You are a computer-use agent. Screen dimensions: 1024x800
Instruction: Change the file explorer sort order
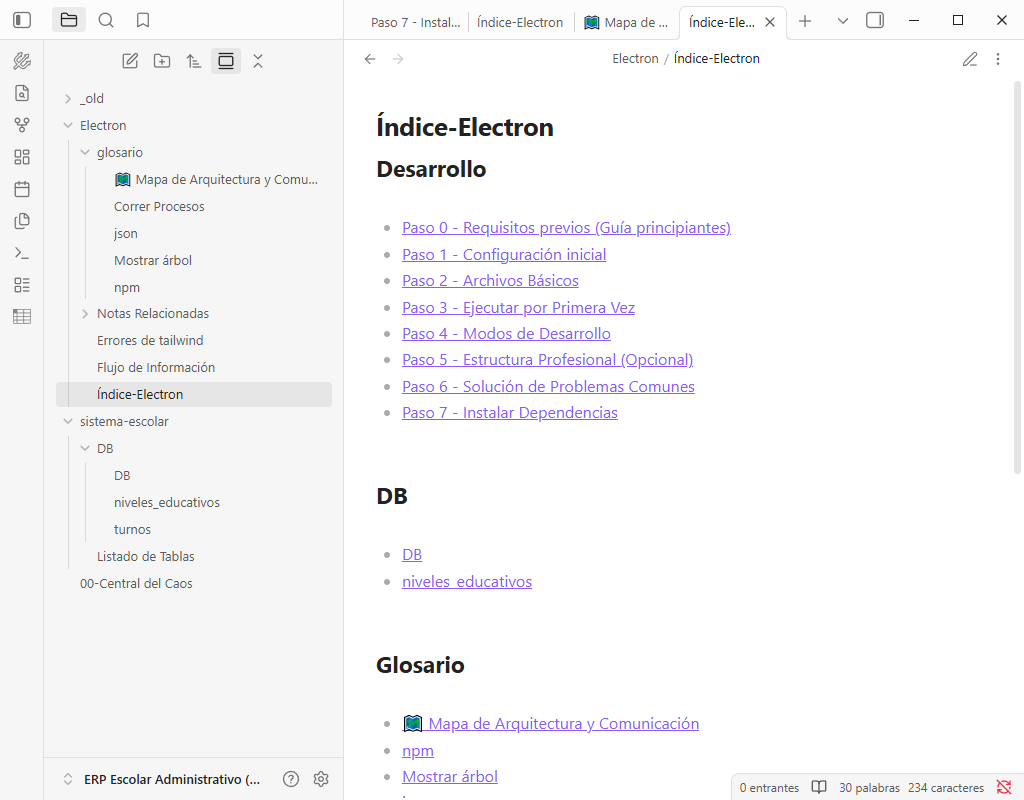tap(194, 61)
